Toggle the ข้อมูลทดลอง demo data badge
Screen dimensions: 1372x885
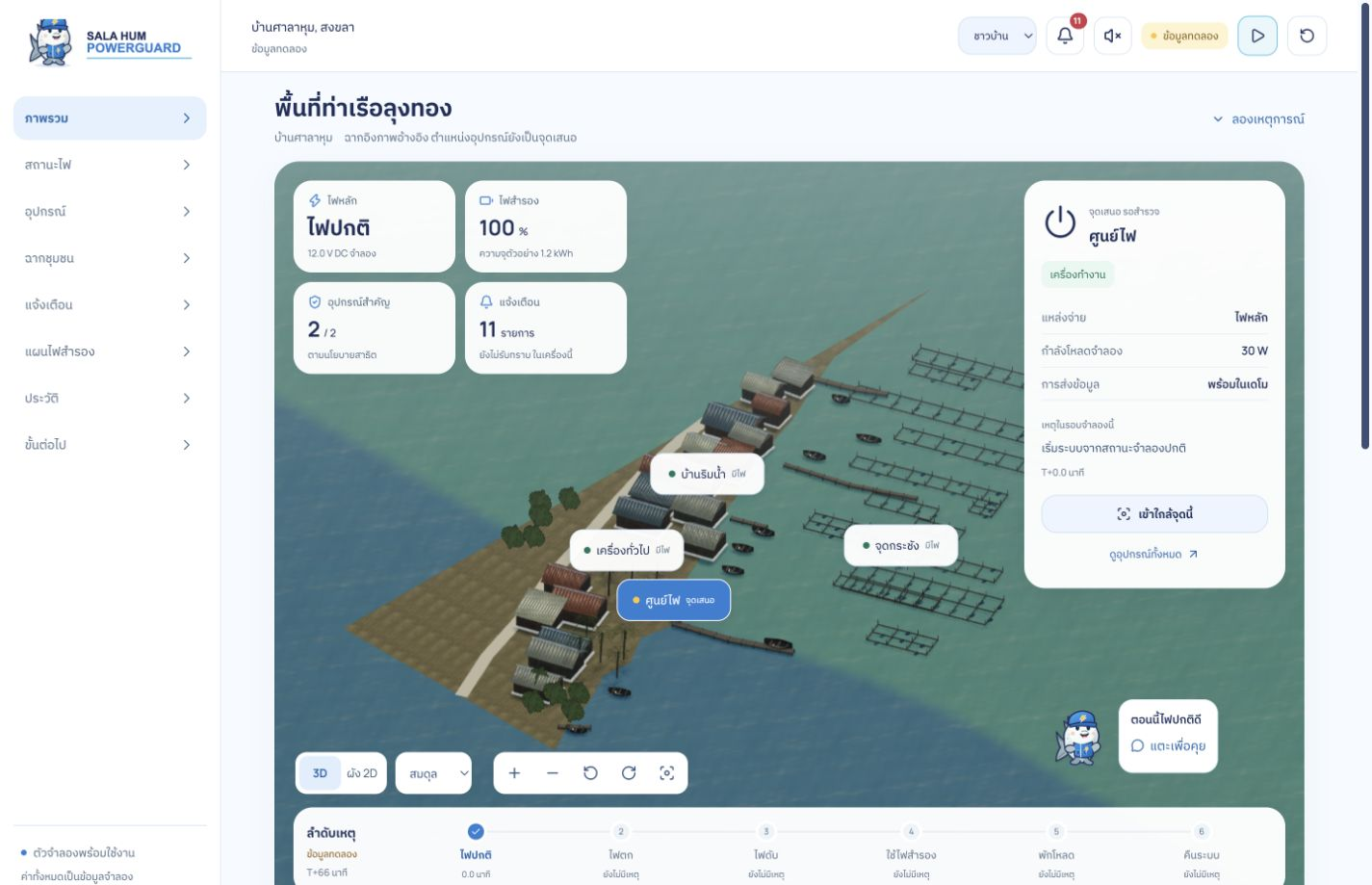pos(1184,36)
